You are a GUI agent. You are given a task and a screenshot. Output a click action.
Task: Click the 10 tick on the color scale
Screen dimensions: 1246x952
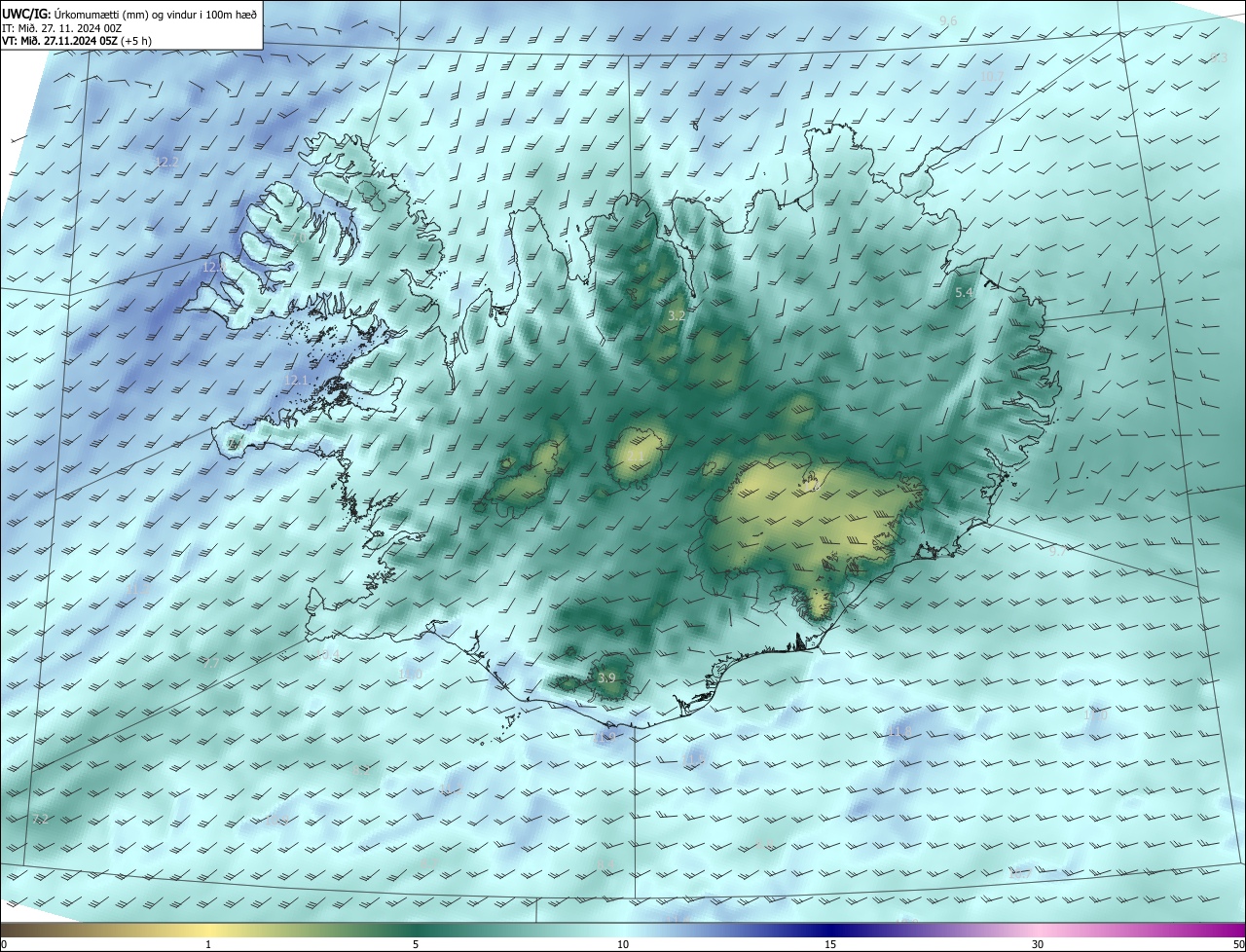623,944
